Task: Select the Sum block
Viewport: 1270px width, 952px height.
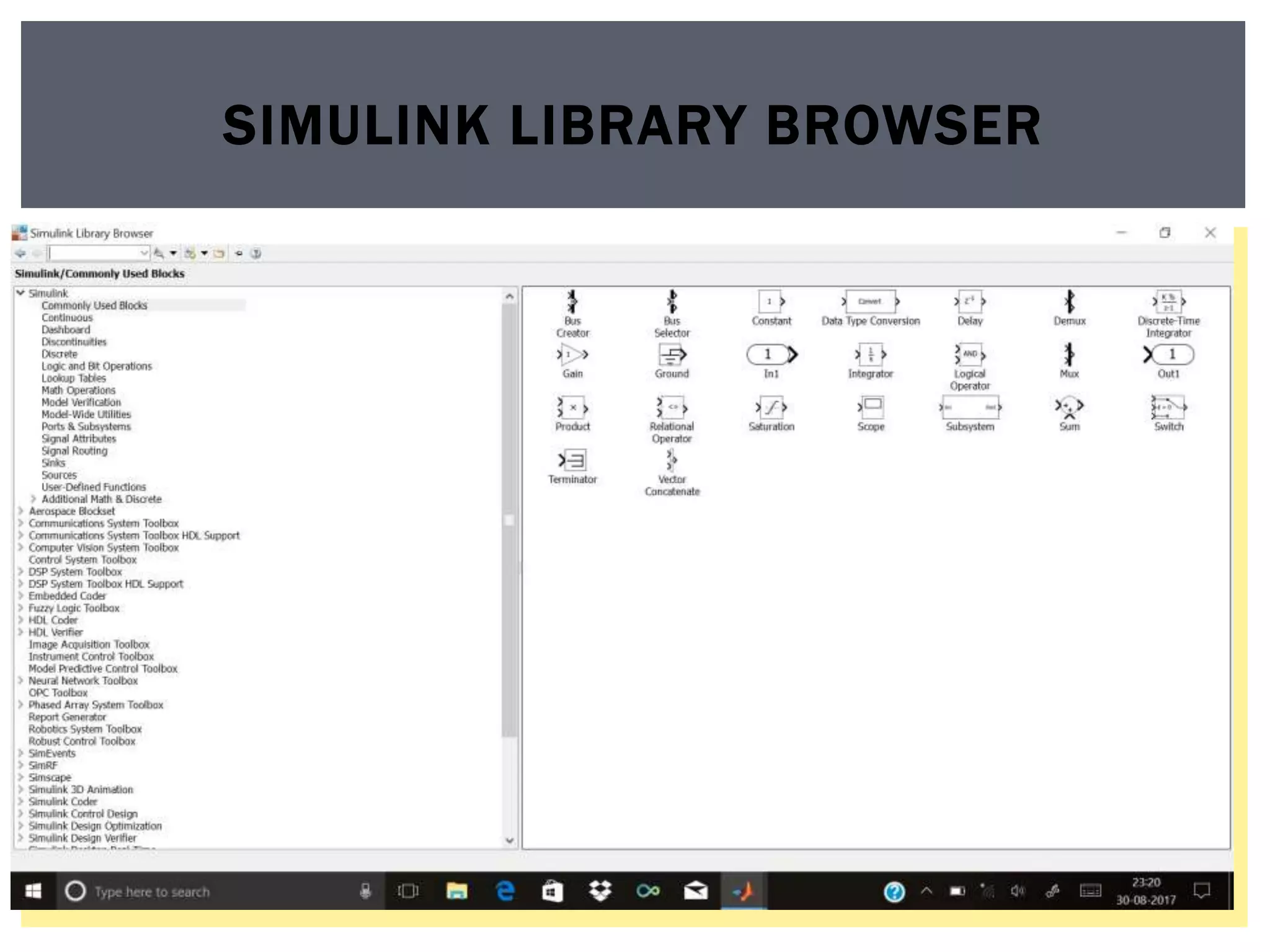Action: [1069, 407]
